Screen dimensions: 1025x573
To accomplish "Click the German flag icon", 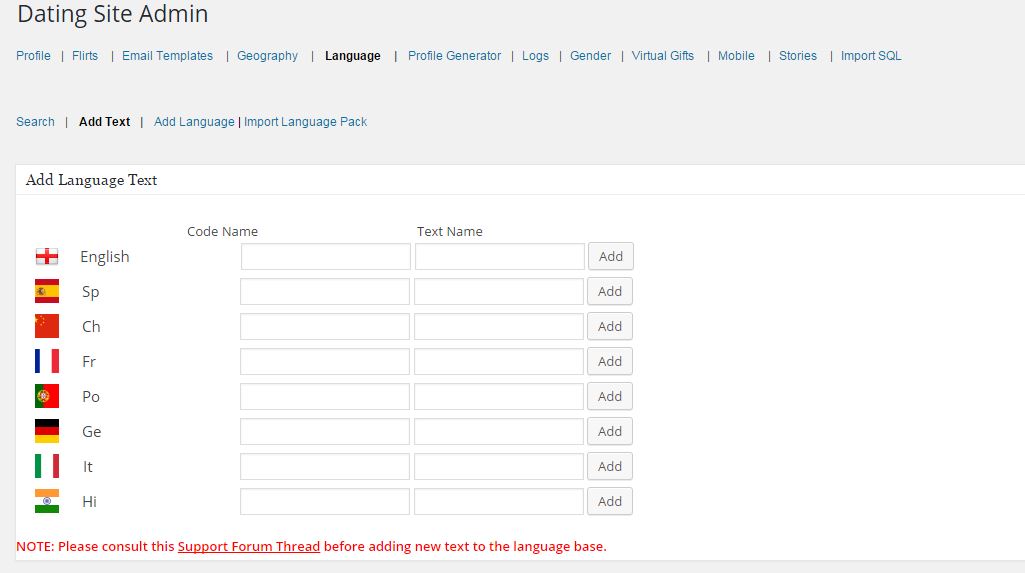I will coord(47,431).
